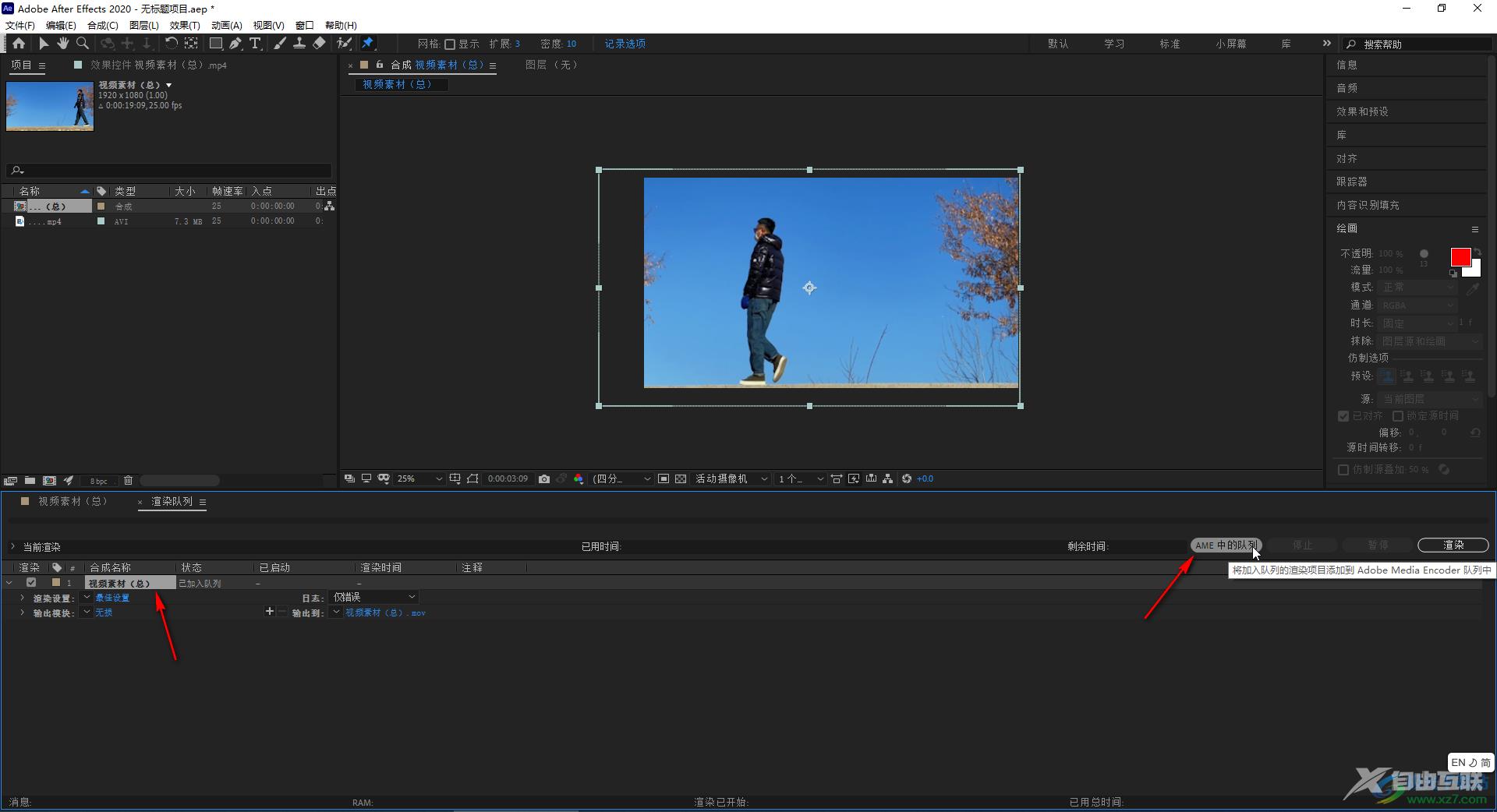Click interpret footage icon in Project panel
1497x812 pixels.
pyautogui.click(x=11, y=481)
